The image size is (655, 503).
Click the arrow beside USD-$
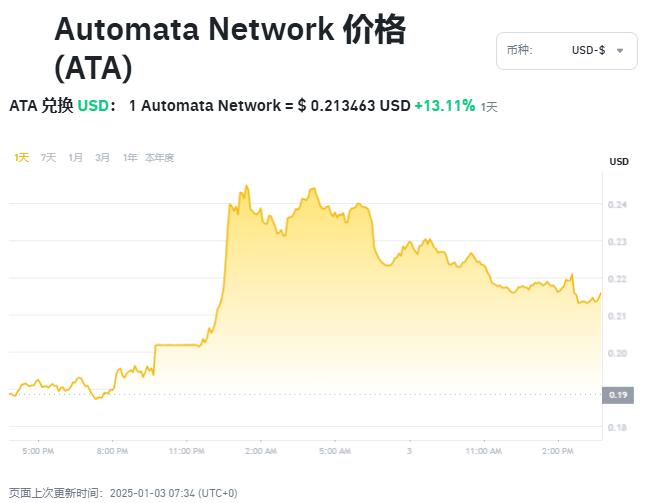[620, 50]
